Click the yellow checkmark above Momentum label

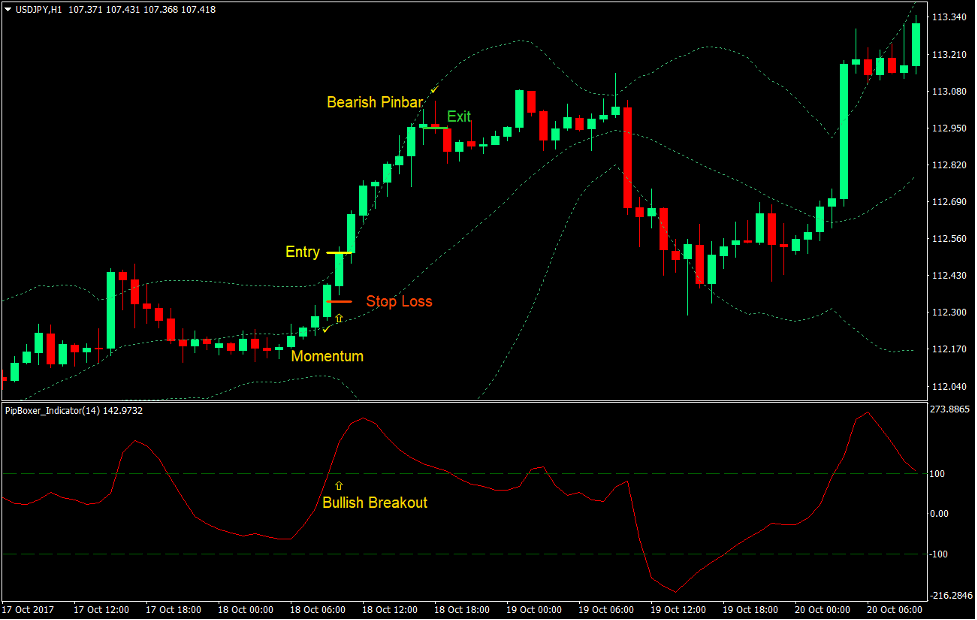coord(326,329)
